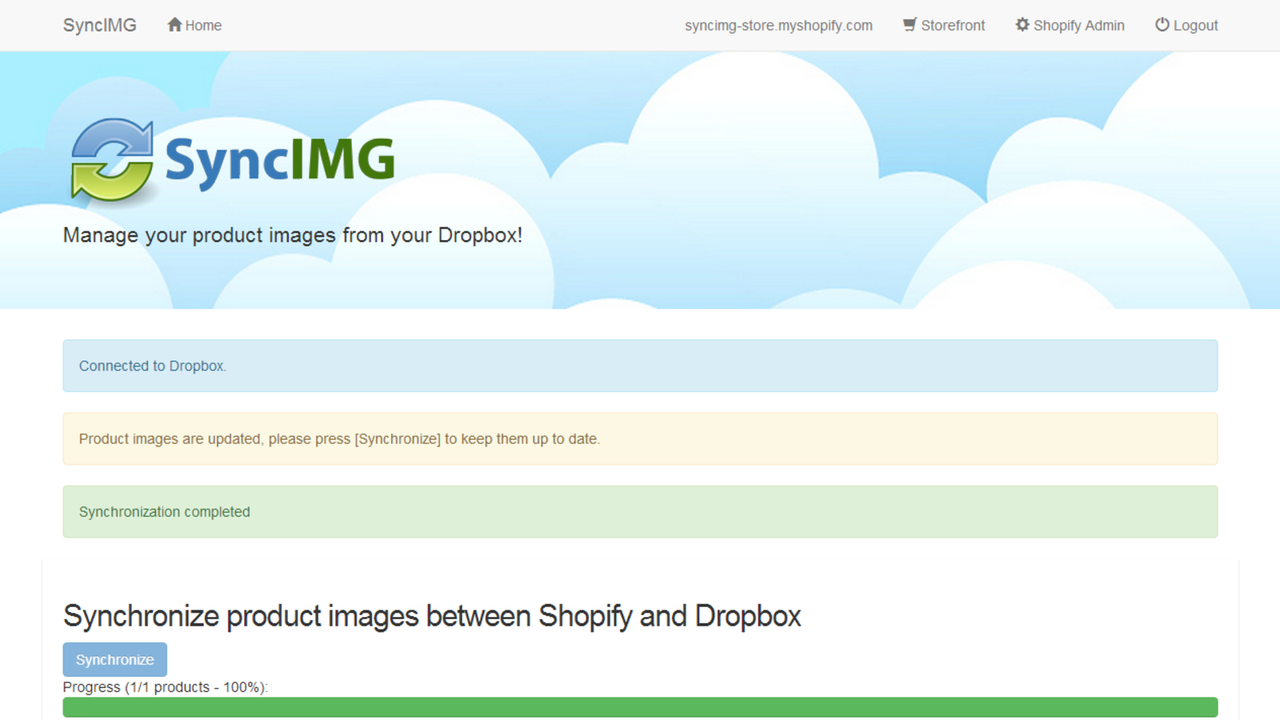Viewport: 1280px width, 720px height.
Task: Open the SyncIMG brand link
Action: 100,25
